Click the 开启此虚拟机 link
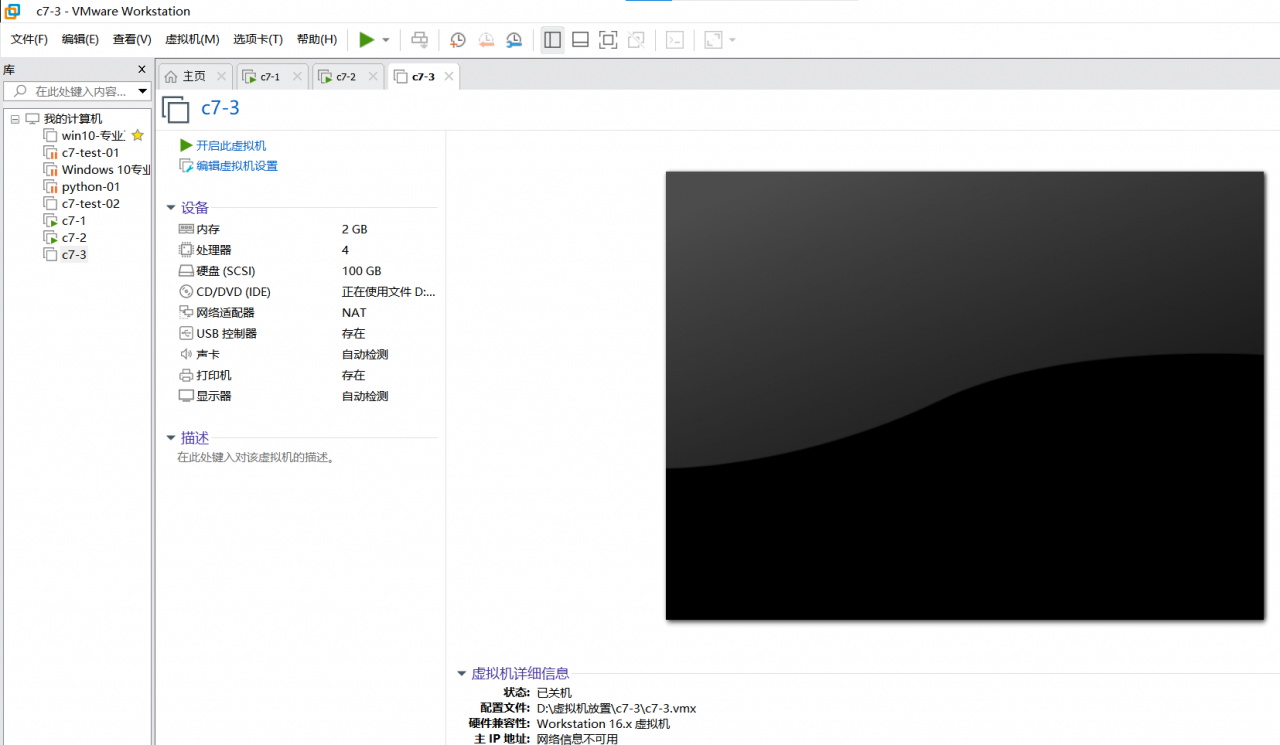Viewport: 1280px width, 745px height. pyautogui.click(x=231, y=145)
